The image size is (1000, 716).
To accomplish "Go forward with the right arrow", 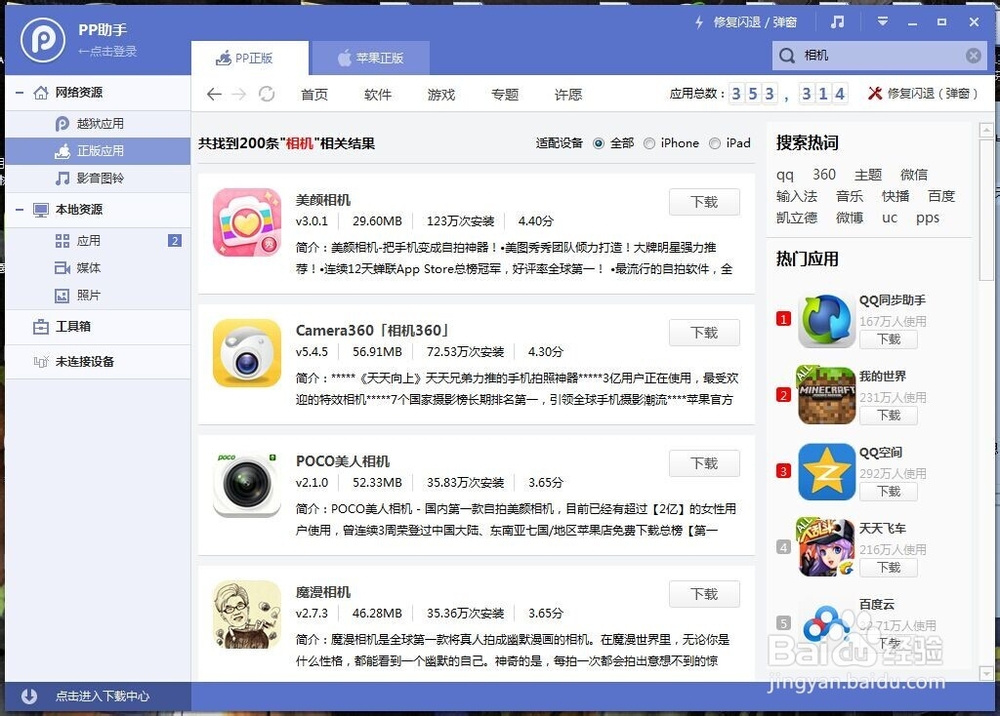I will click(x=239, y=94).
